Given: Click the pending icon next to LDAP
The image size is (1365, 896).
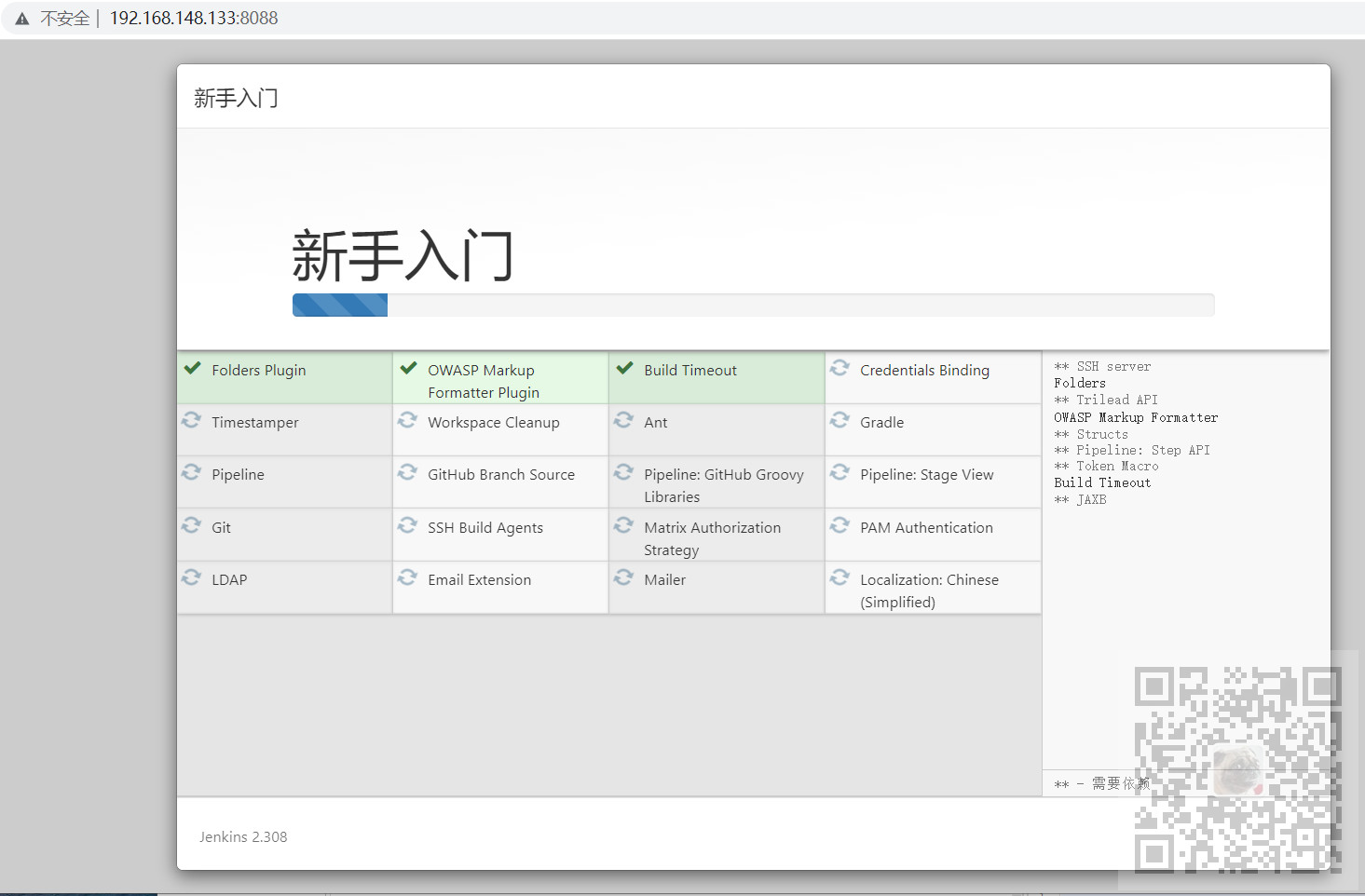Looking at the screenshot, I should click(x=191, y=577).
